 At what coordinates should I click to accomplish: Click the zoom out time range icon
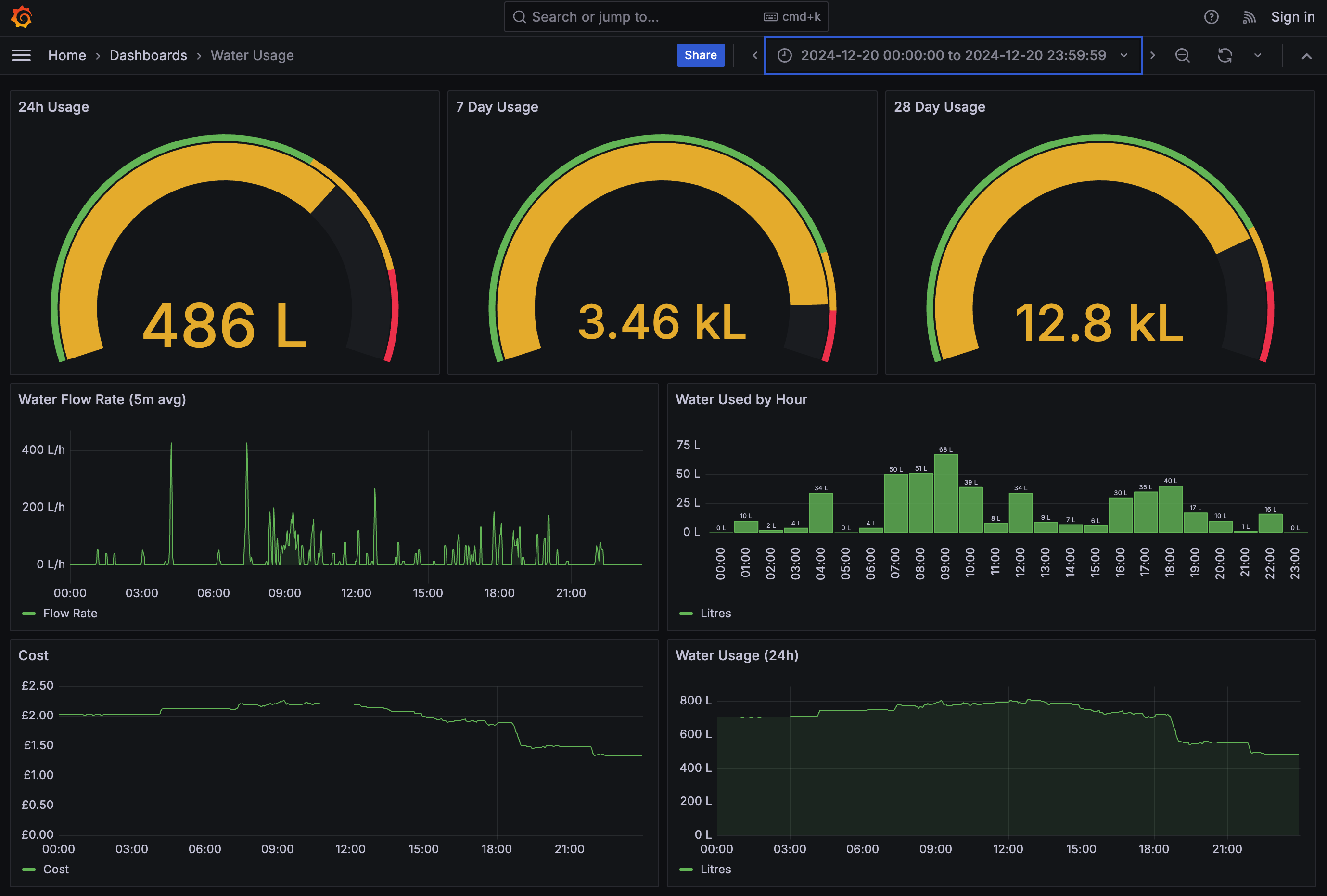pos(1183,55)
